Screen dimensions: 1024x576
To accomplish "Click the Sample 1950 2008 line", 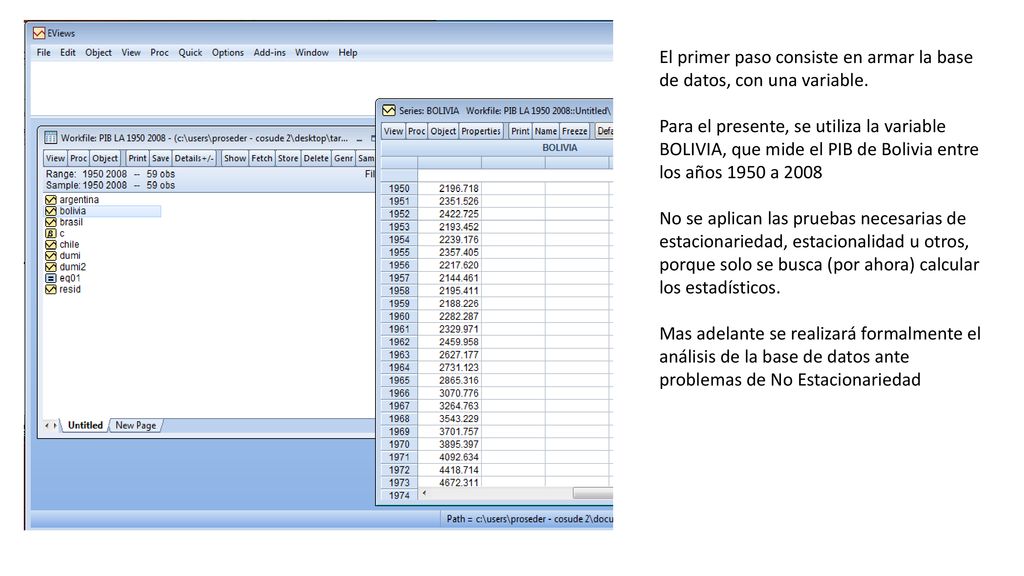I will tap(110, 185).
